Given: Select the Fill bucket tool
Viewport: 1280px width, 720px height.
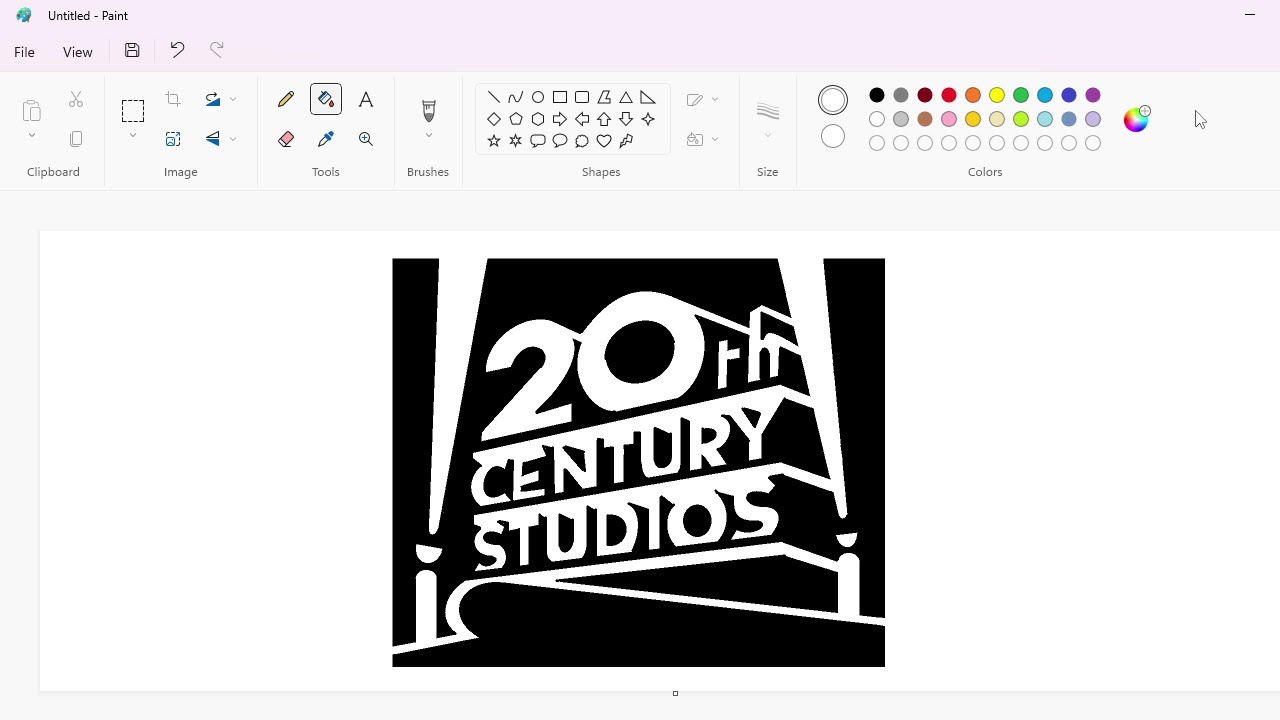Looking at the screenshot, I should [326, 99].
